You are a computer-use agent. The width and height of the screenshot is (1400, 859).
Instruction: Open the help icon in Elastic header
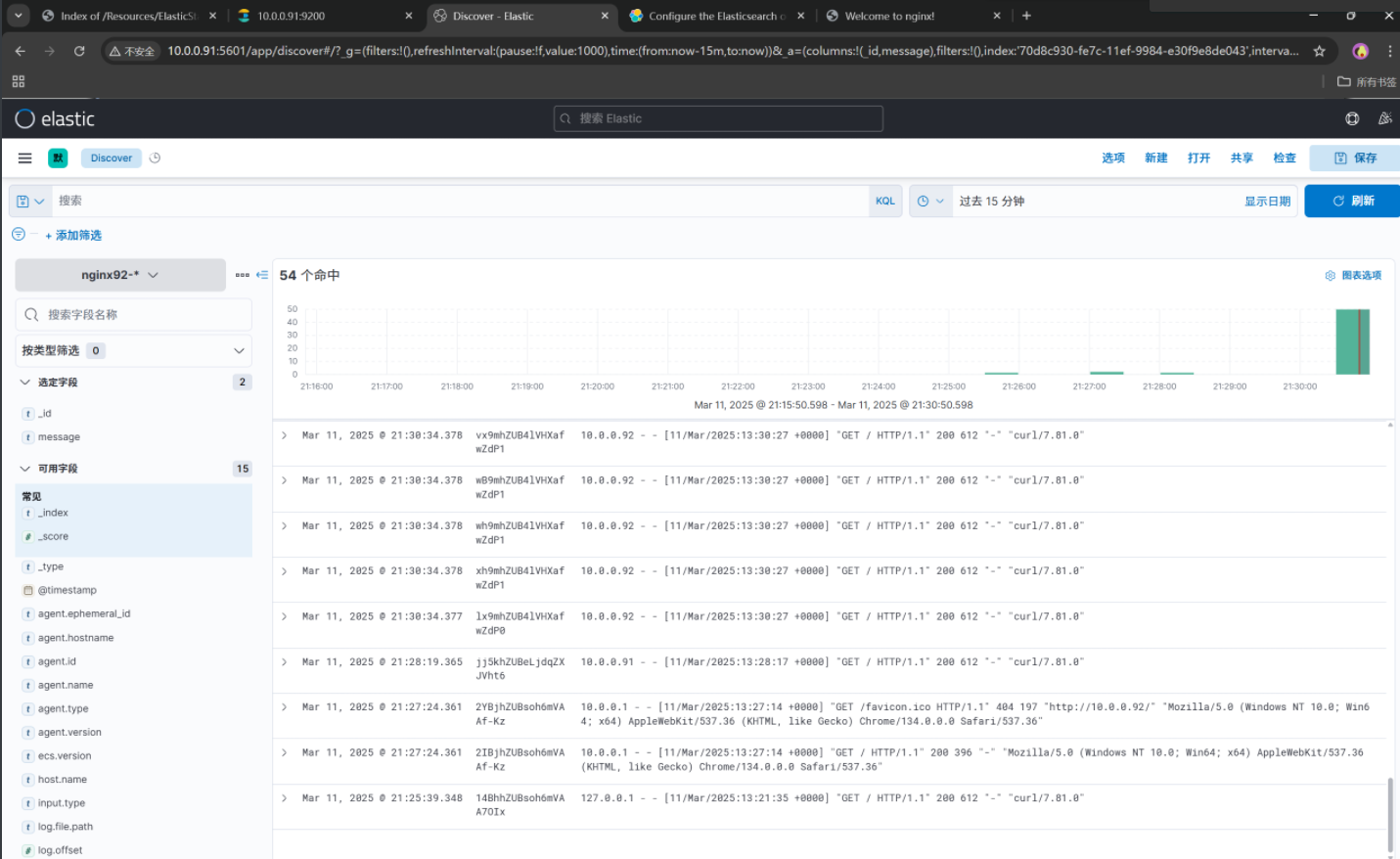point(1352,118)
